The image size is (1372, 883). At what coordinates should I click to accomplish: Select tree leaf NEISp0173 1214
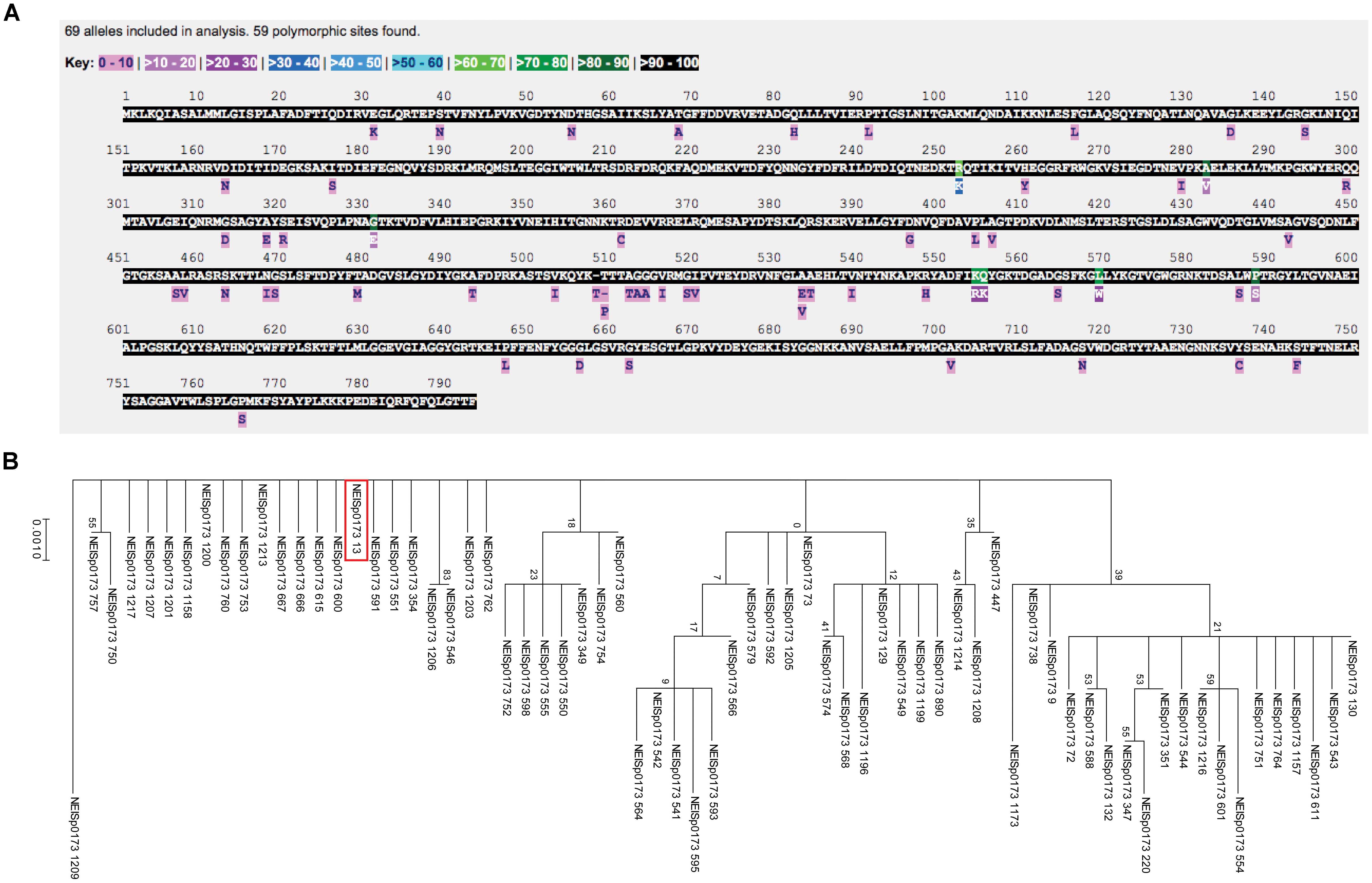[957, 629]
